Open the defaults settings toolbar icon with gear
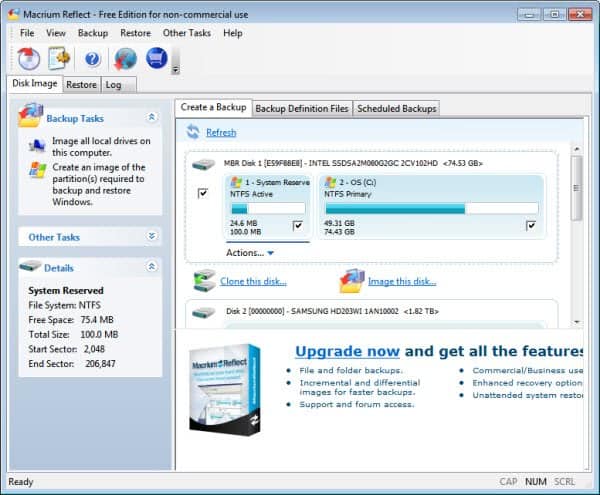600x495 pixels. pyautogui.click(x=59, y=59)
